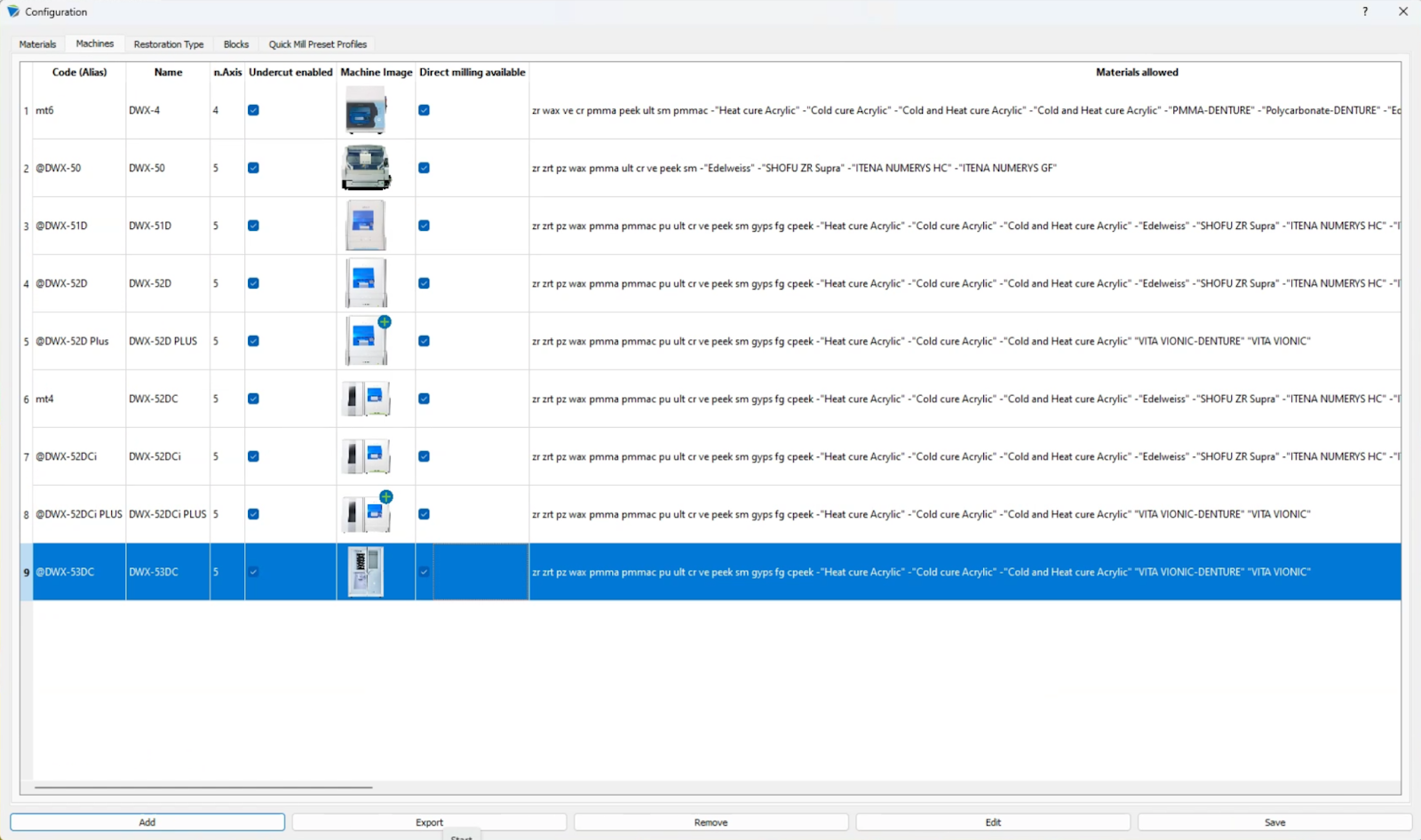Save the machine configuration

pyautogui.click(x=1274, y=822)
